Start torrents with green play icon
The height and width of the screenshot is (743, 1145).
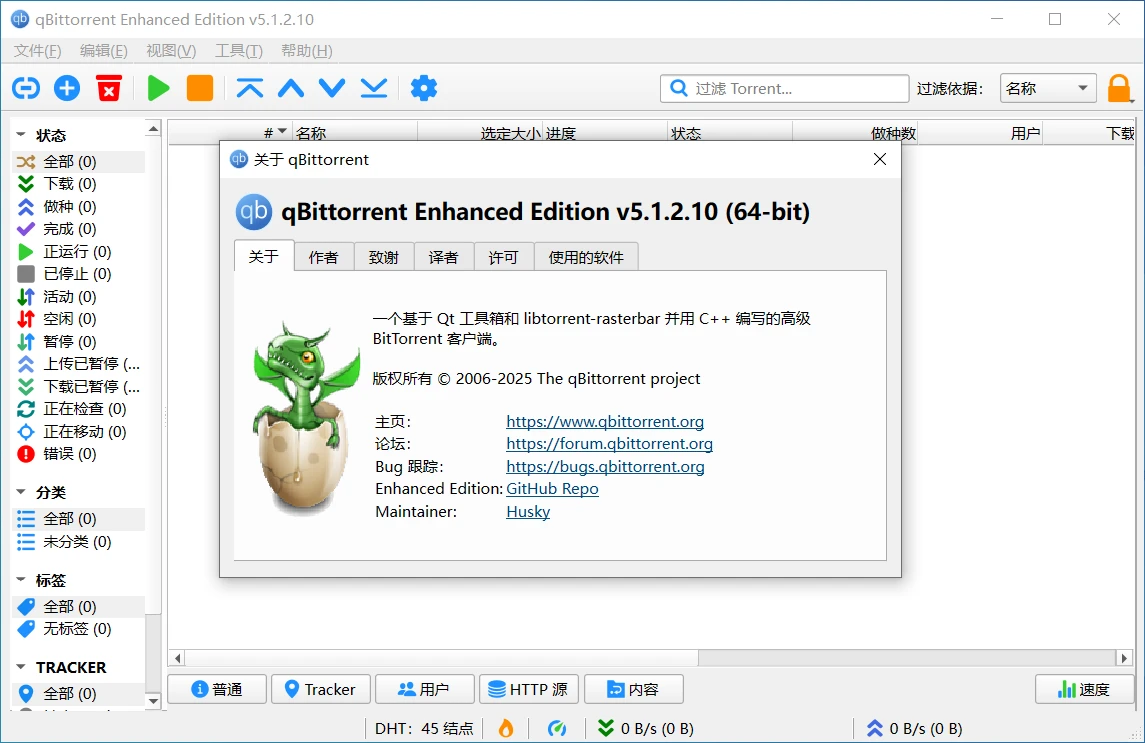[x=158, y=88]
